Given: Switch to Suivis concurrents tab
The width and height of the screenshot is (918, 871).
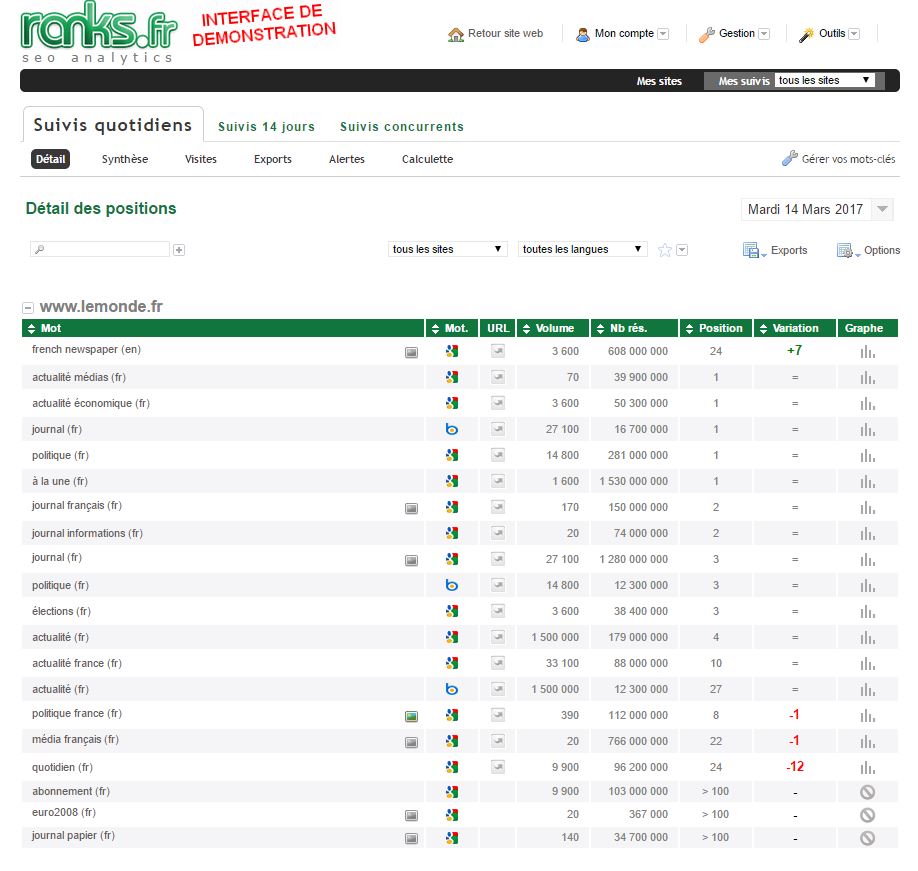Looking at the screenshot, I should click(402, 126).
